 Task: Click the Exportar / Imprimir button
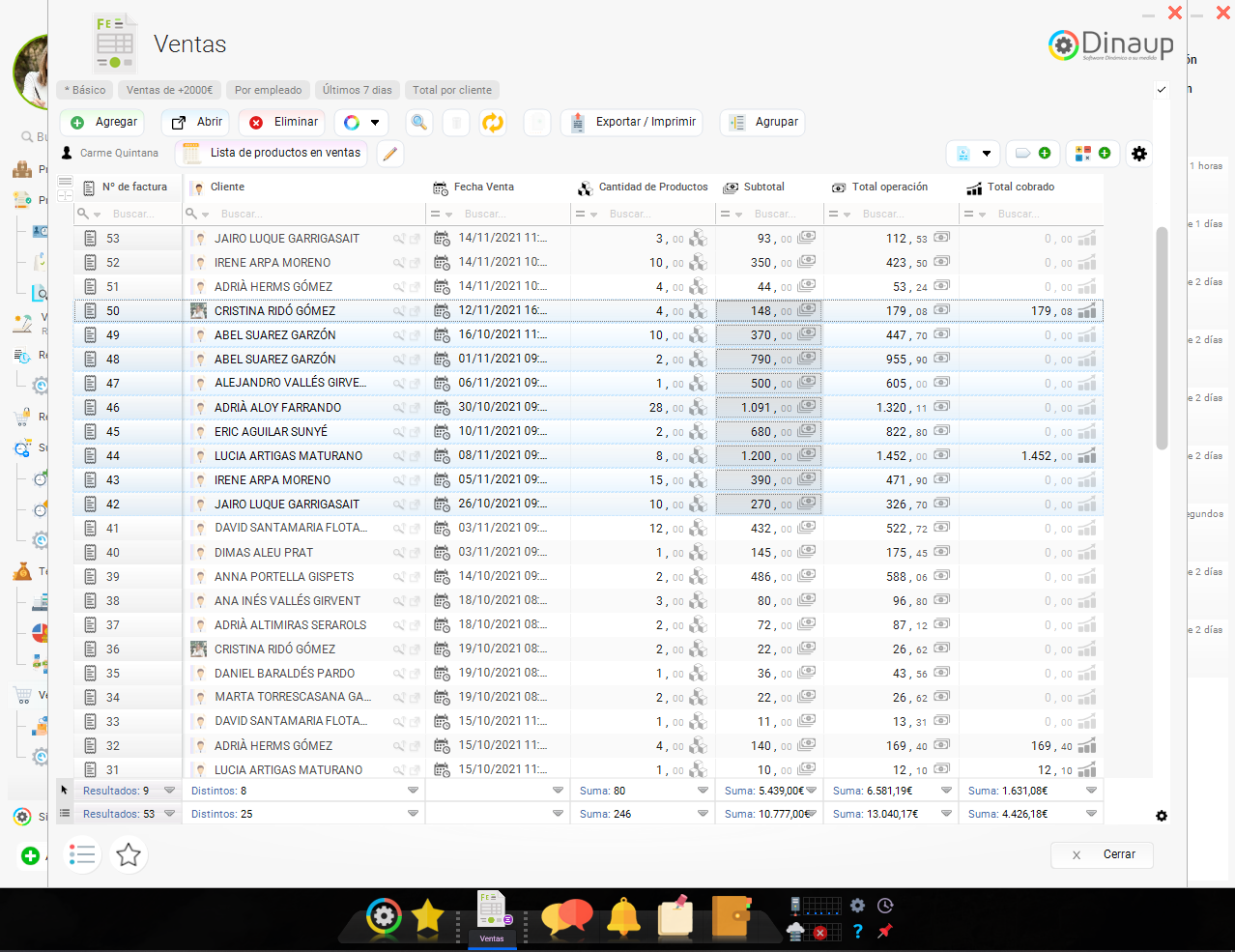coord(632,123)
